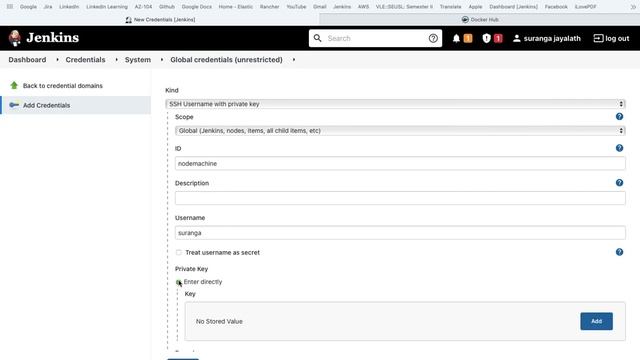The image size is (640, 360).
Task: Click the Docker Hub tab favicon
Action: 465,19
